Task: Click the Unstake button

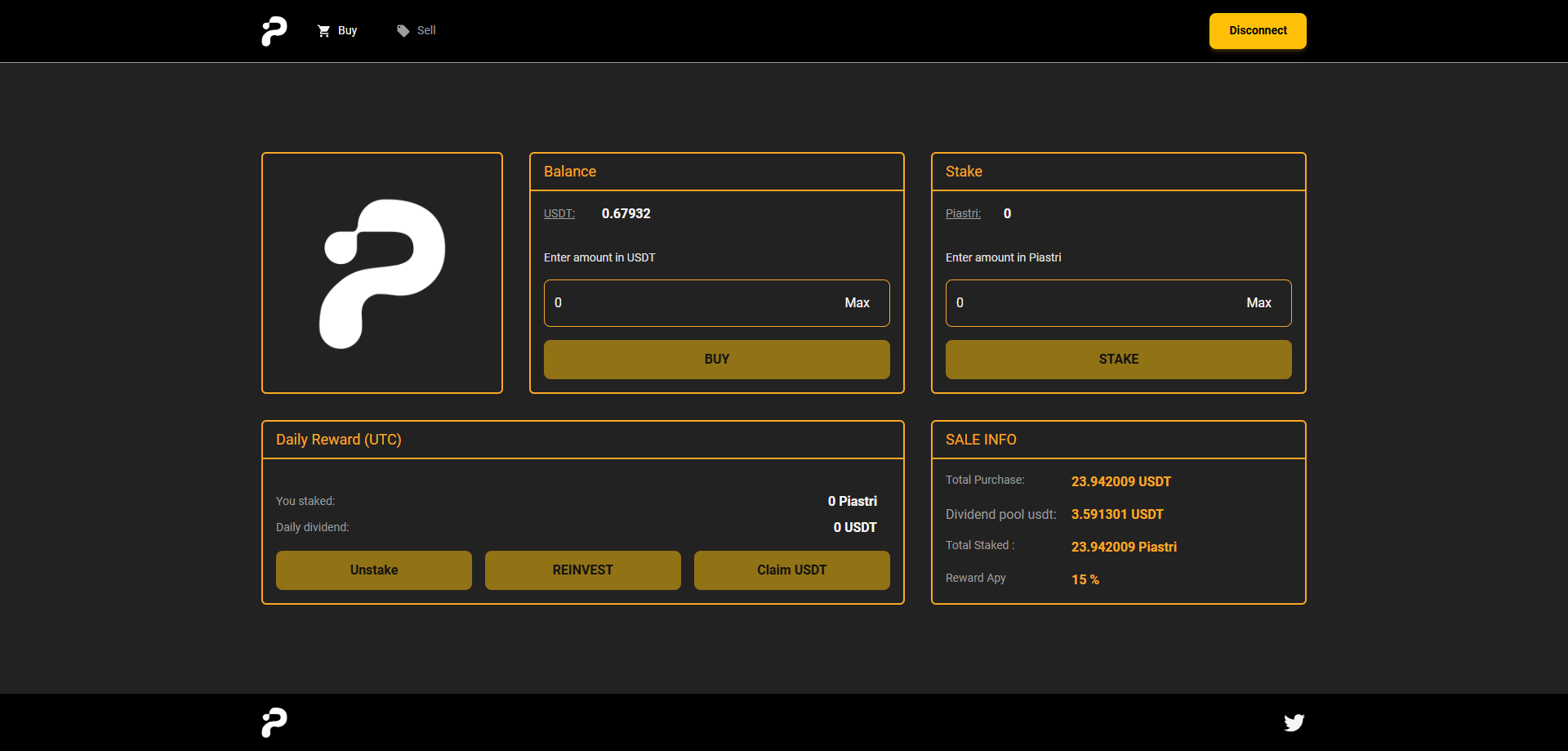Action: click(x=373, y=570)
